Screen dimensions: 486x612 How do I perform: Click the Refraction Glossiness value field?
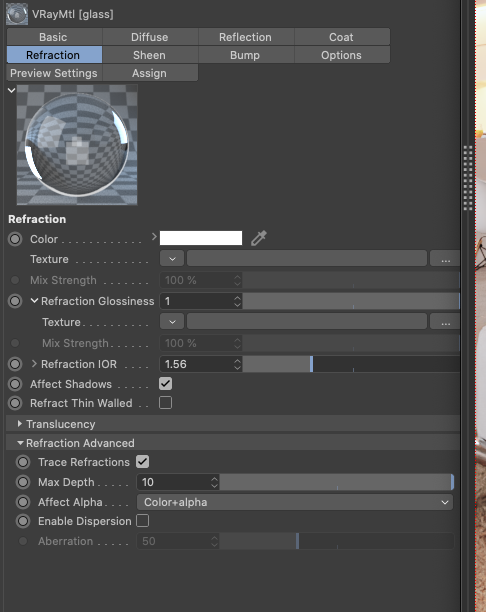(197, 301)
